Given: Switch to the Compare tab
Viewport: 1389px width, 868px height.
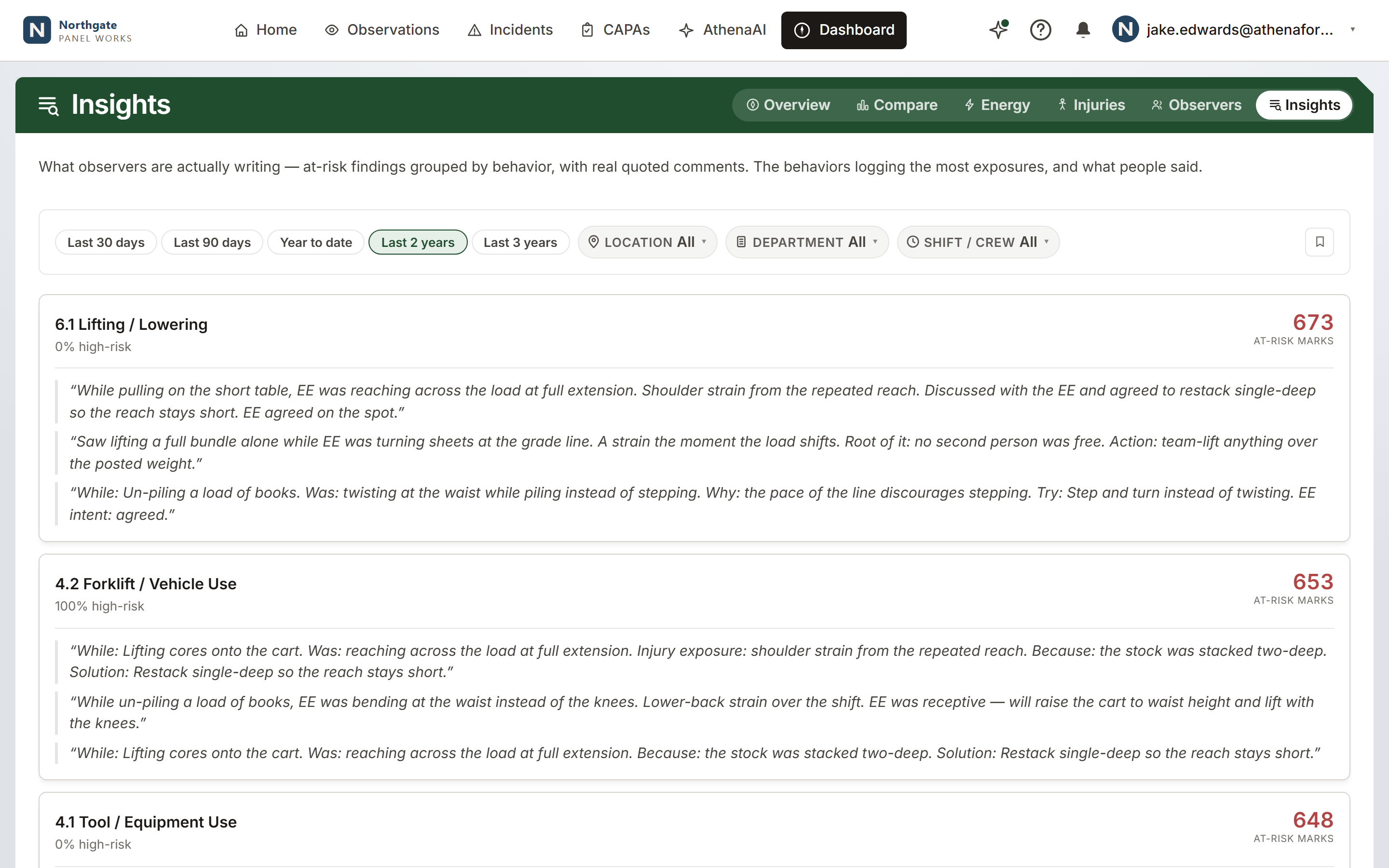Looking at the screenshot, I should [x=897, y=105].
